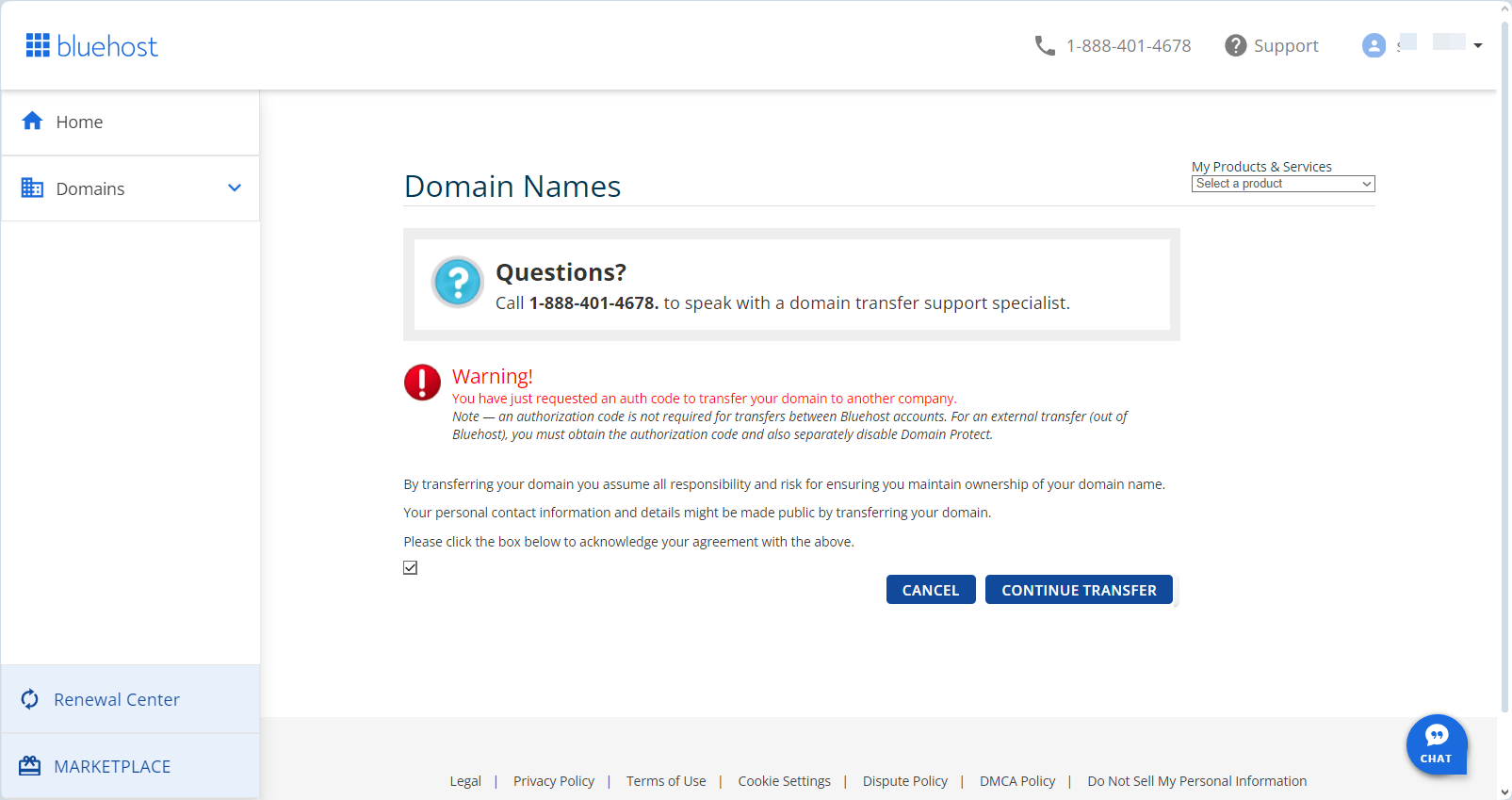
Task: Click the Renewal Center refresh icon
Action: point(30,699)
